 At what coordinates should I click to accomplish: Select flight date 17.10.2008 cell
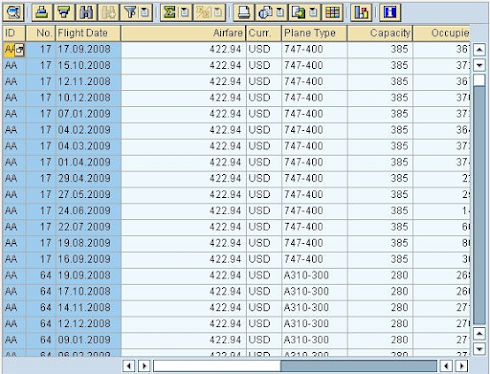click(88, 292)
